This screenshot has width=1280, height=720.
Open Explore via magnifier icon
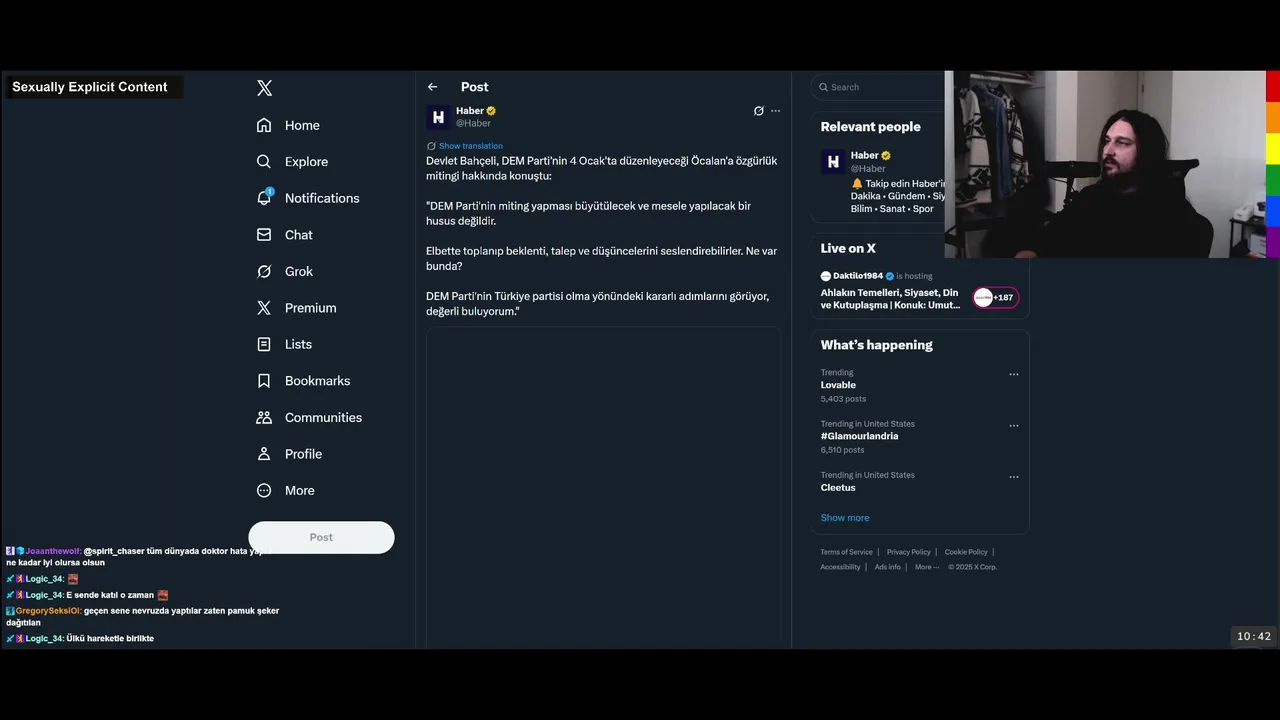(x=264, y=161)
